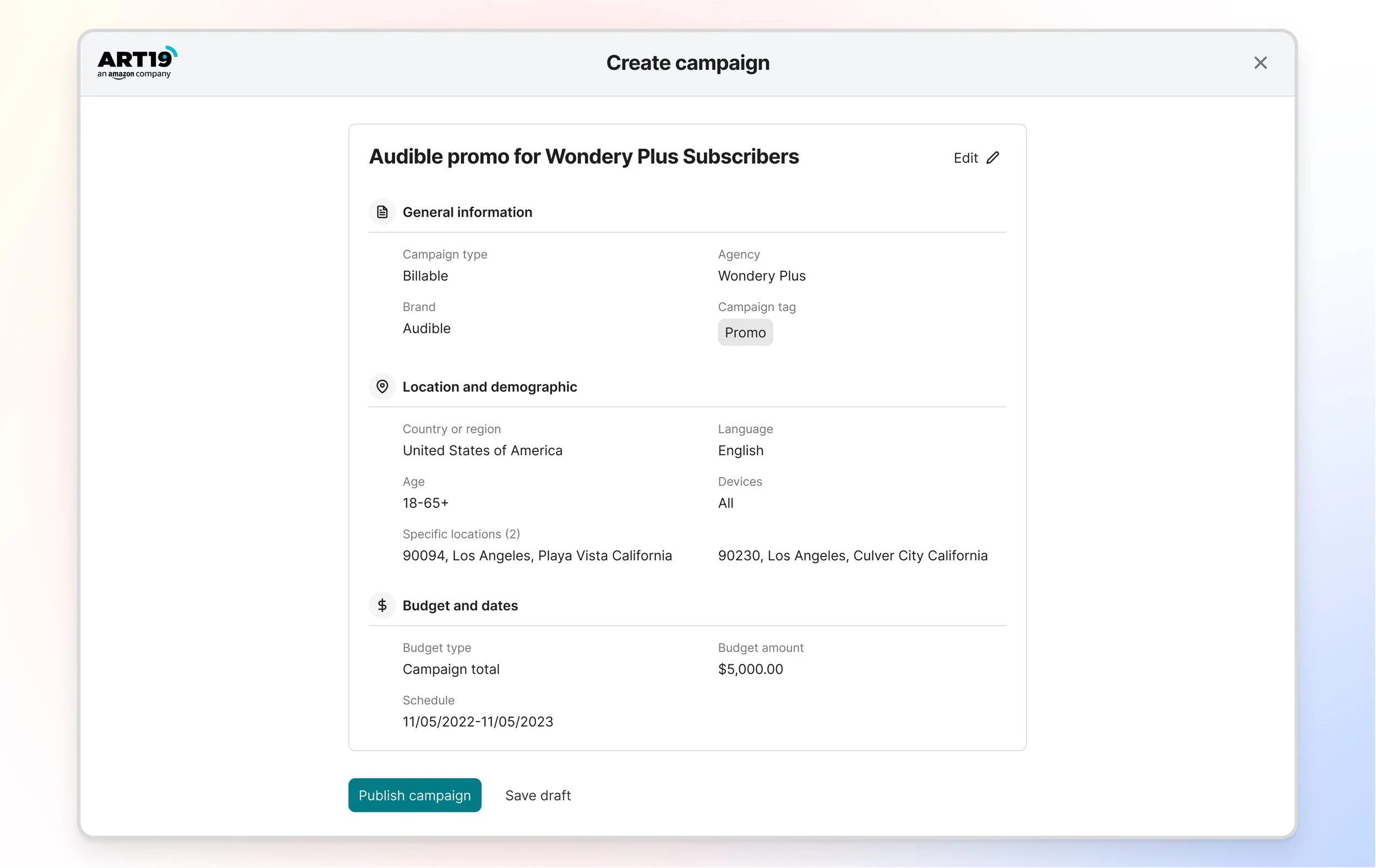1376x868 pixels.
Task: Click the $5,000.00 budget amount
Action: pos(750,669)
